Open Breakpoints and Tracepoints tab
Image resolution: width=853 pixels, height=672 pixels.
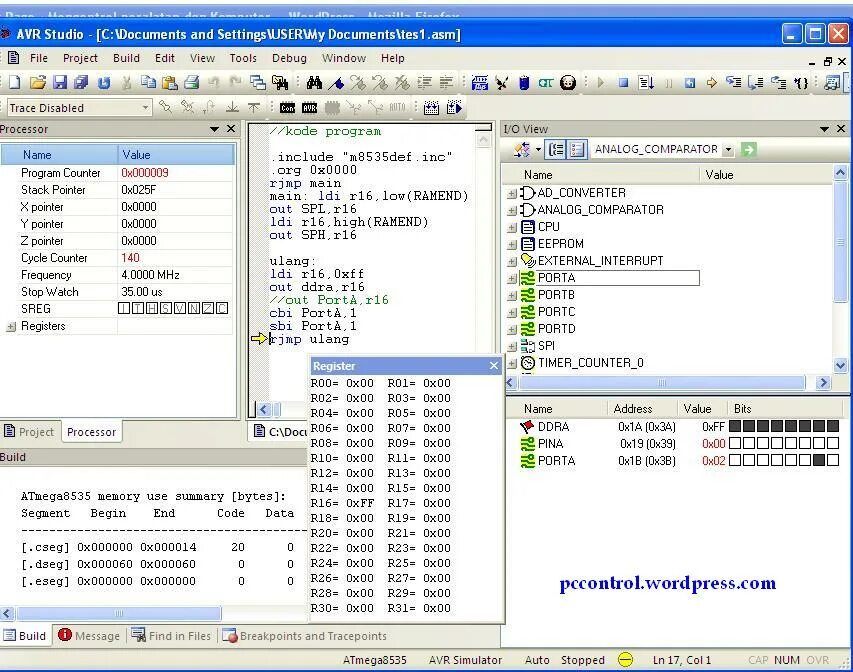coord(305,636)
